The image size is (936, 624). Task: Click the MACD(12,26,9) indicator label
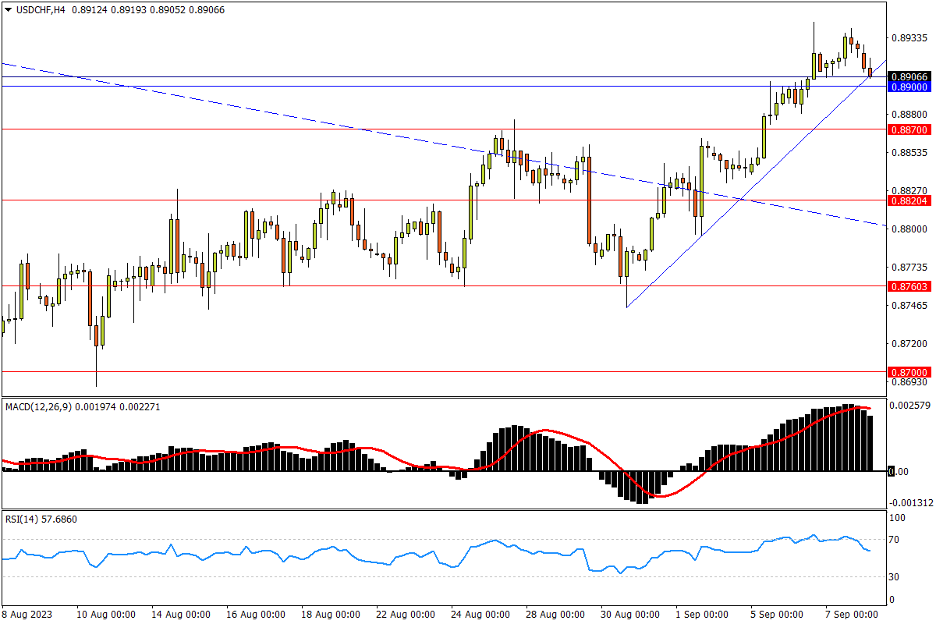click(x=42, y=407)
